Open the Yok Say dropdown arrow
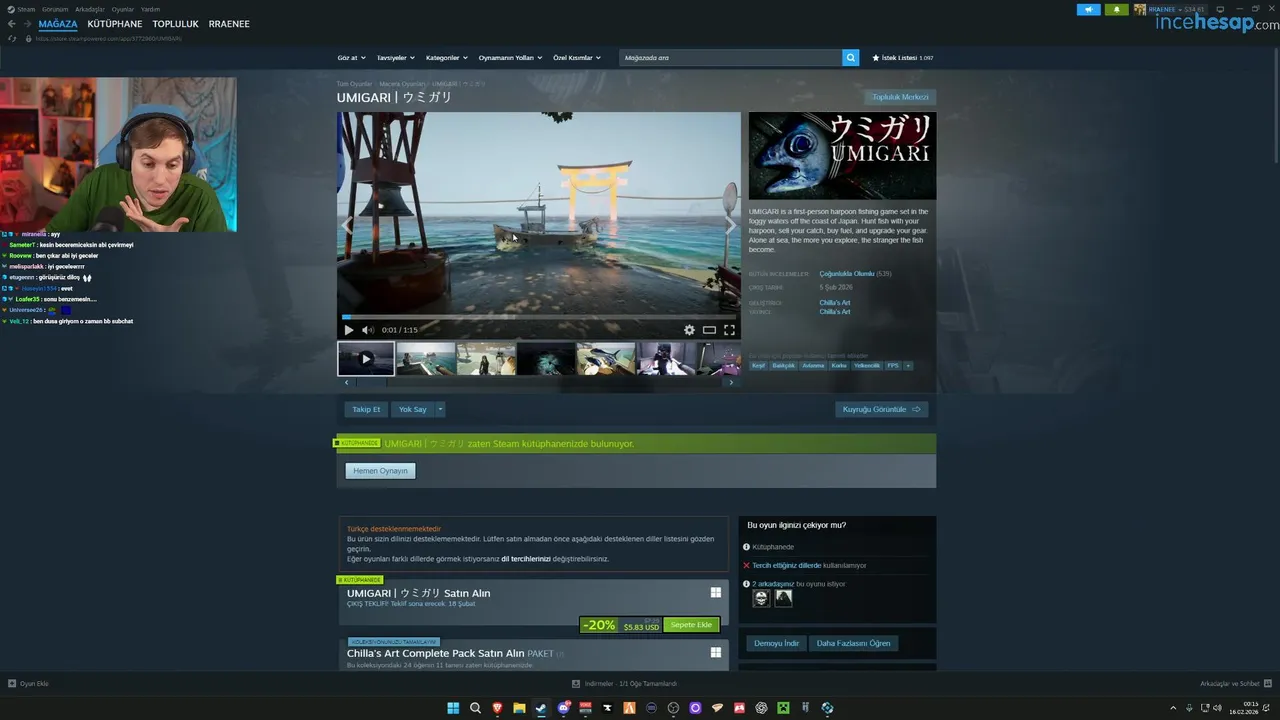Screen dimensions: 1280x720 point(439,409)
